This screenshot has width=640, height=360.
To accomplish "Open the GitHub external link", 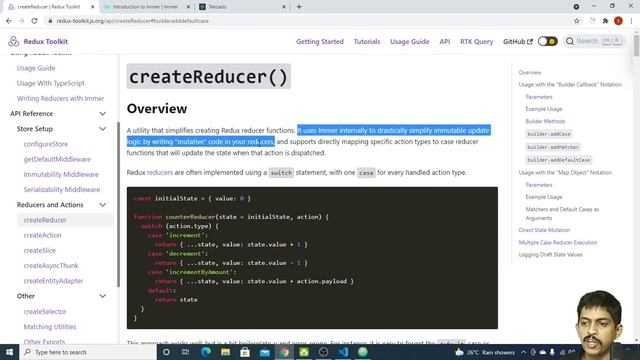I will [x=518, y=41].
